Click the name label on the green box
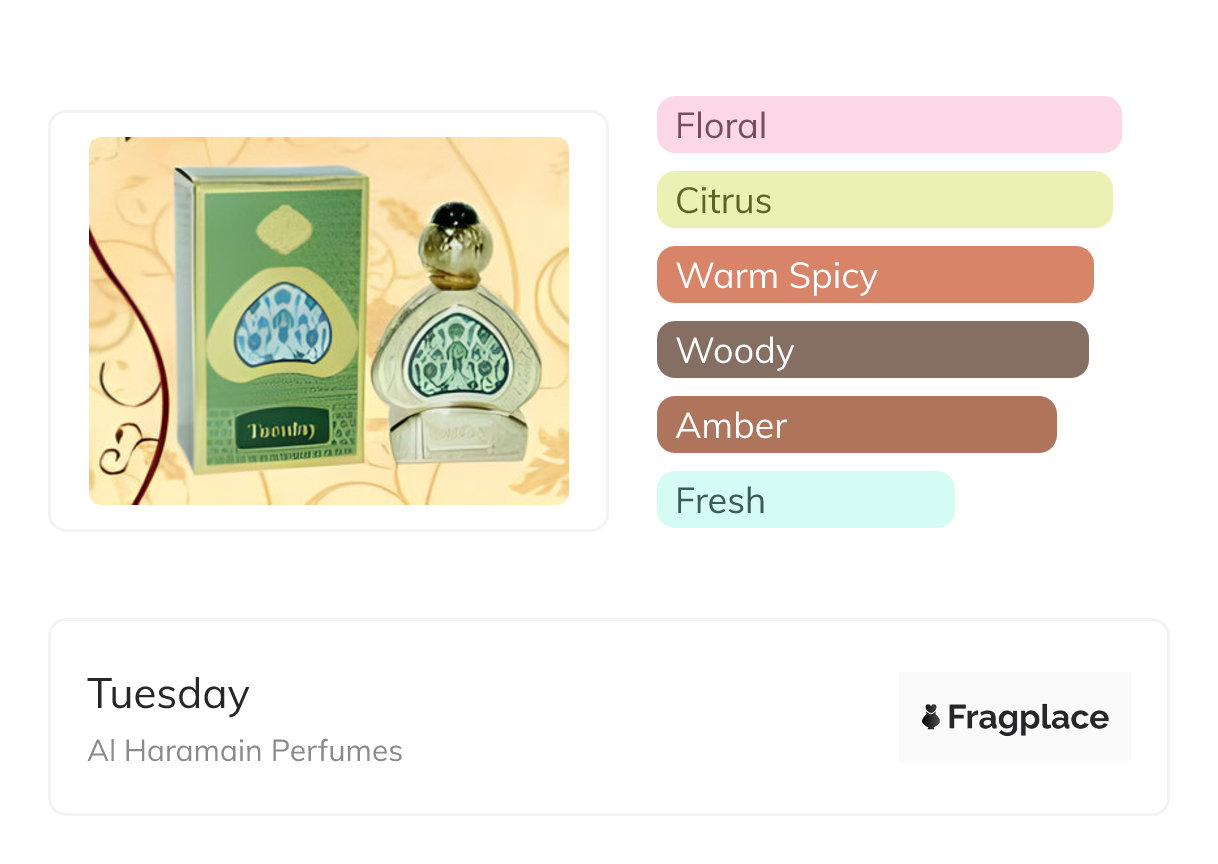The width and height of the screenshot is (1218, 864). coord(281,432)
